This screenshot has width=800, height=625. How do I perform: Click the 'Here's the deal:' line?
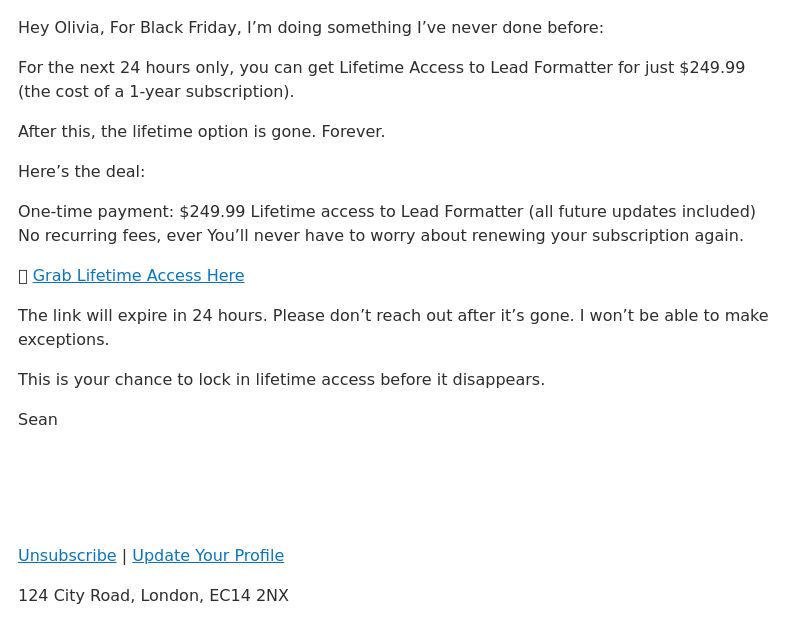pos(82,171)
